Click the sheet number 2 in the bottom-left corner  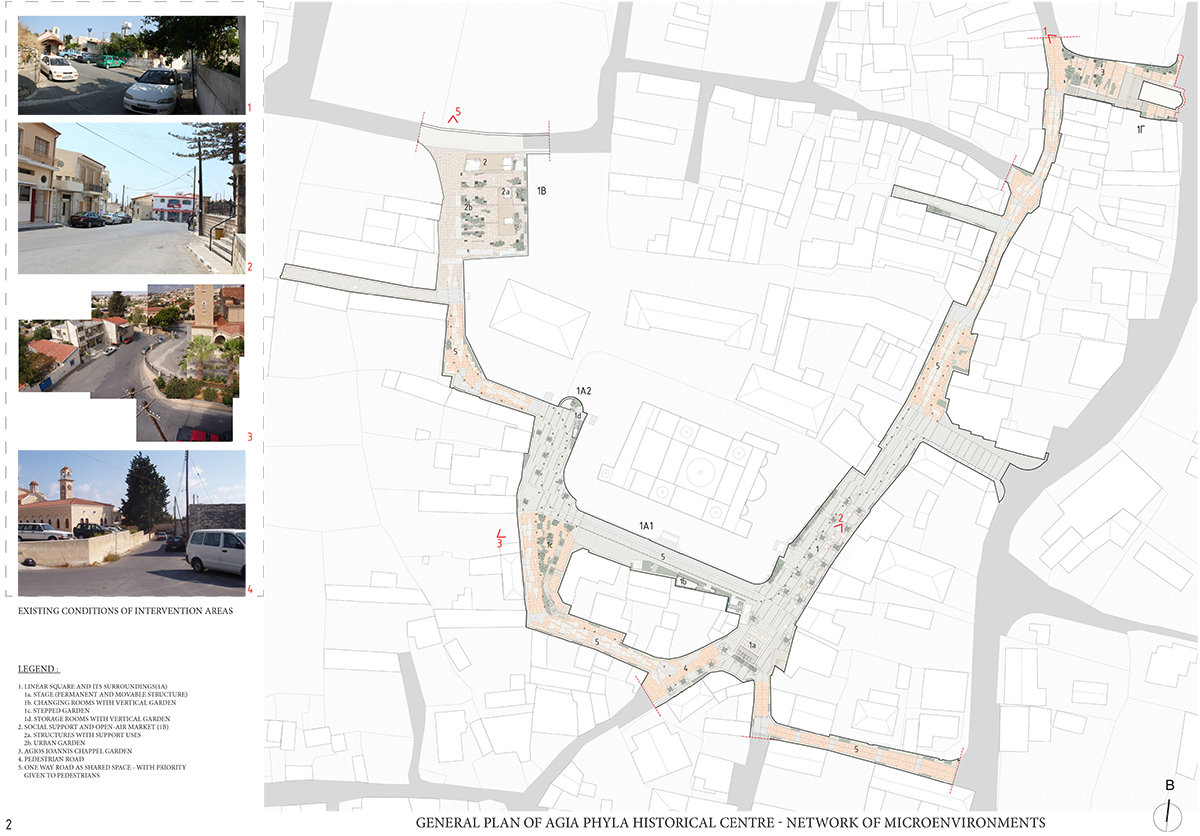pos(7,824)
